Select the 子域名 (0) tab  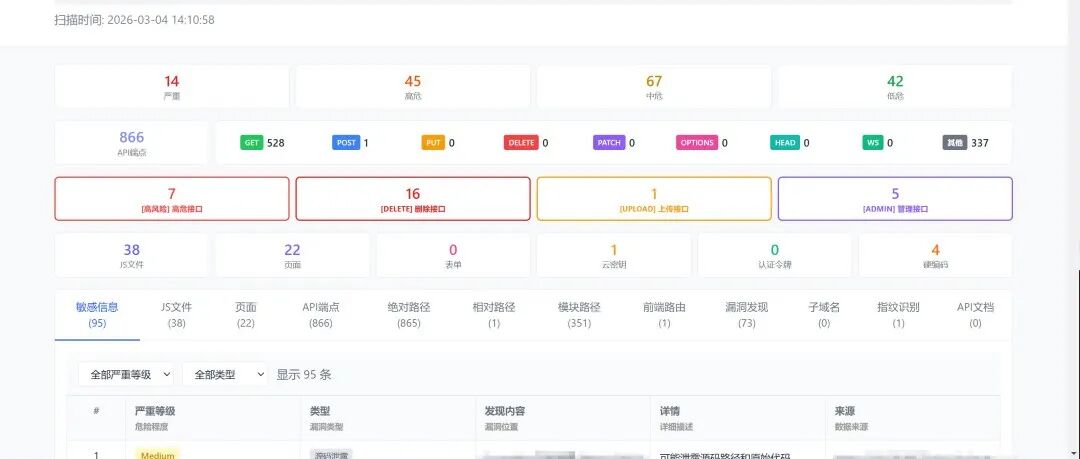tap(824, 315)
